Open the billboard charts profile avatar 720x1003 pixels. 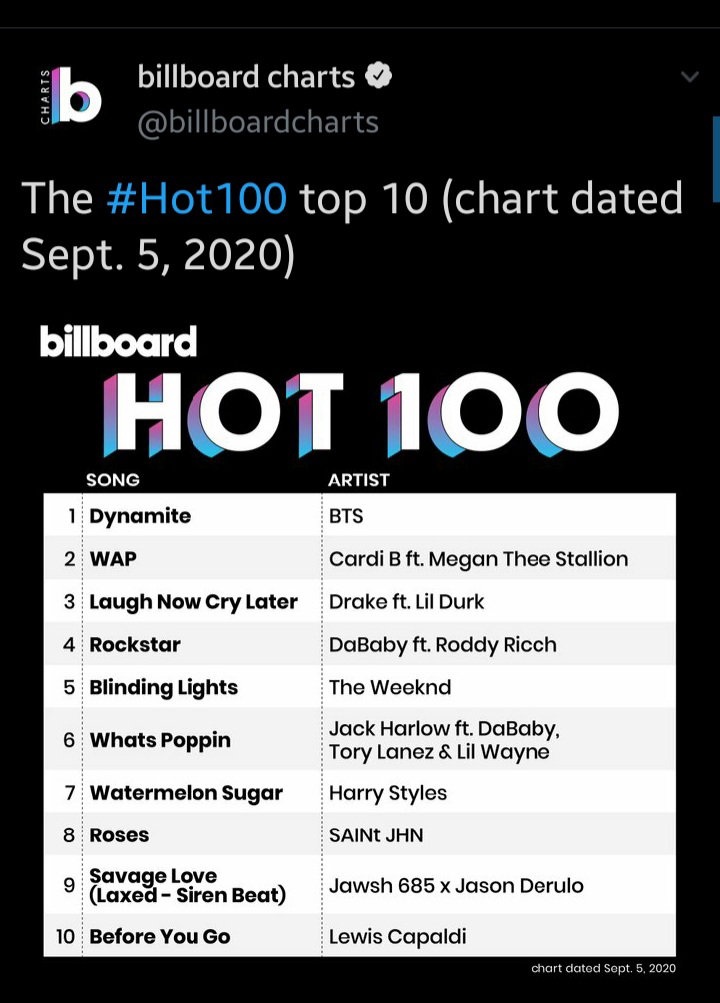point(70,96)
